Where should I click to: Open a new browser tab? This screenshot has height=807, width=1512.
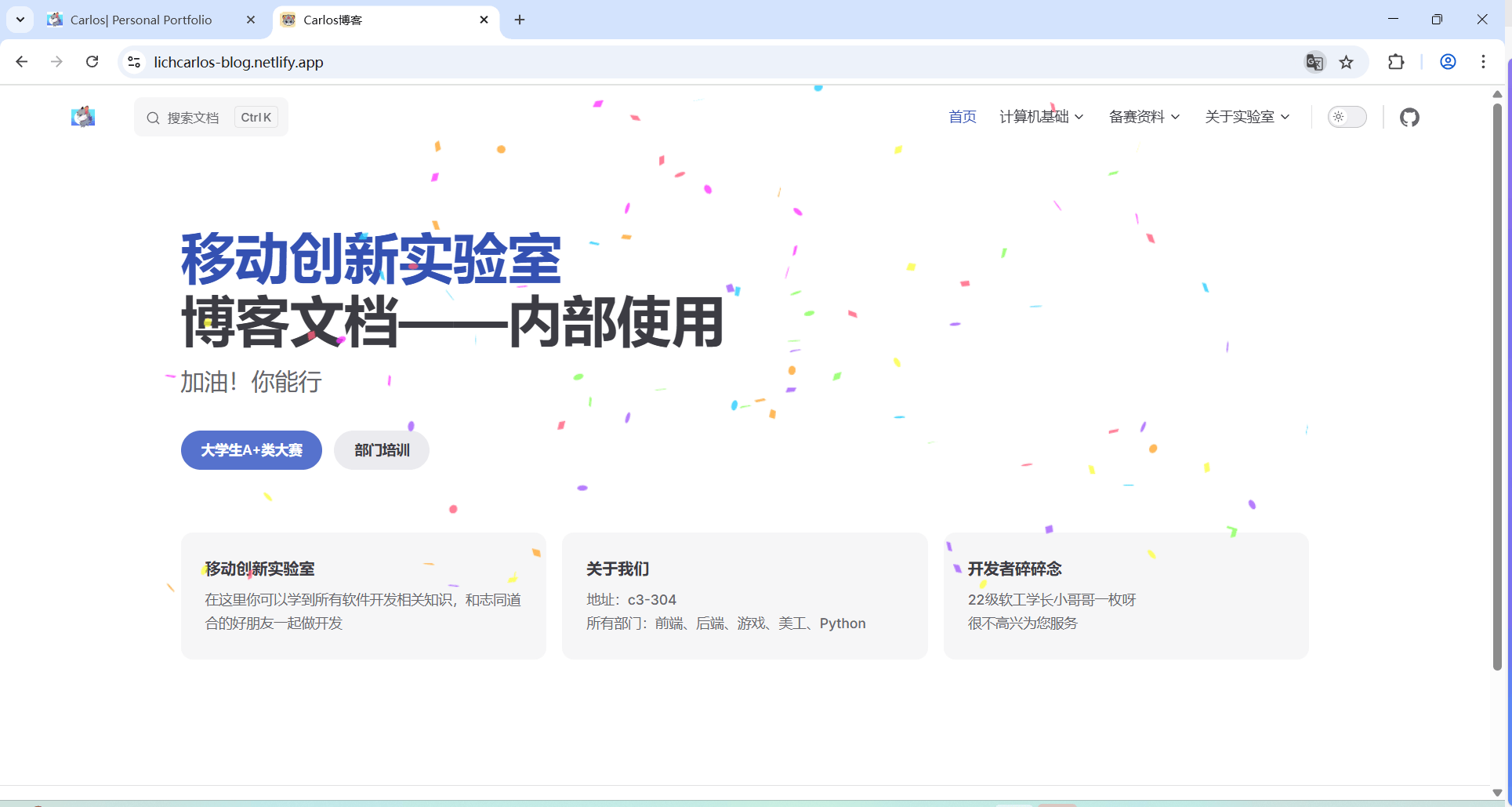pos(520,20)
